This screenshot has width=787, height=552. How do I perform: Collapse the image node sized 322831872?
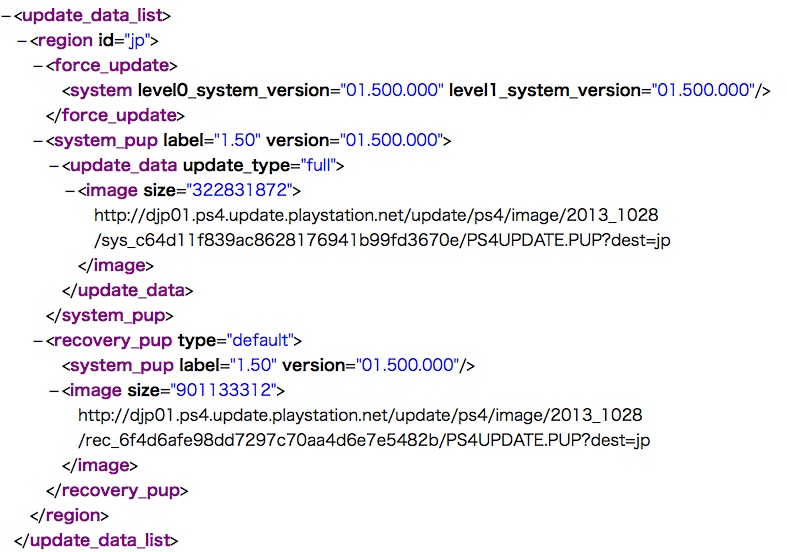tap(70, 190)
